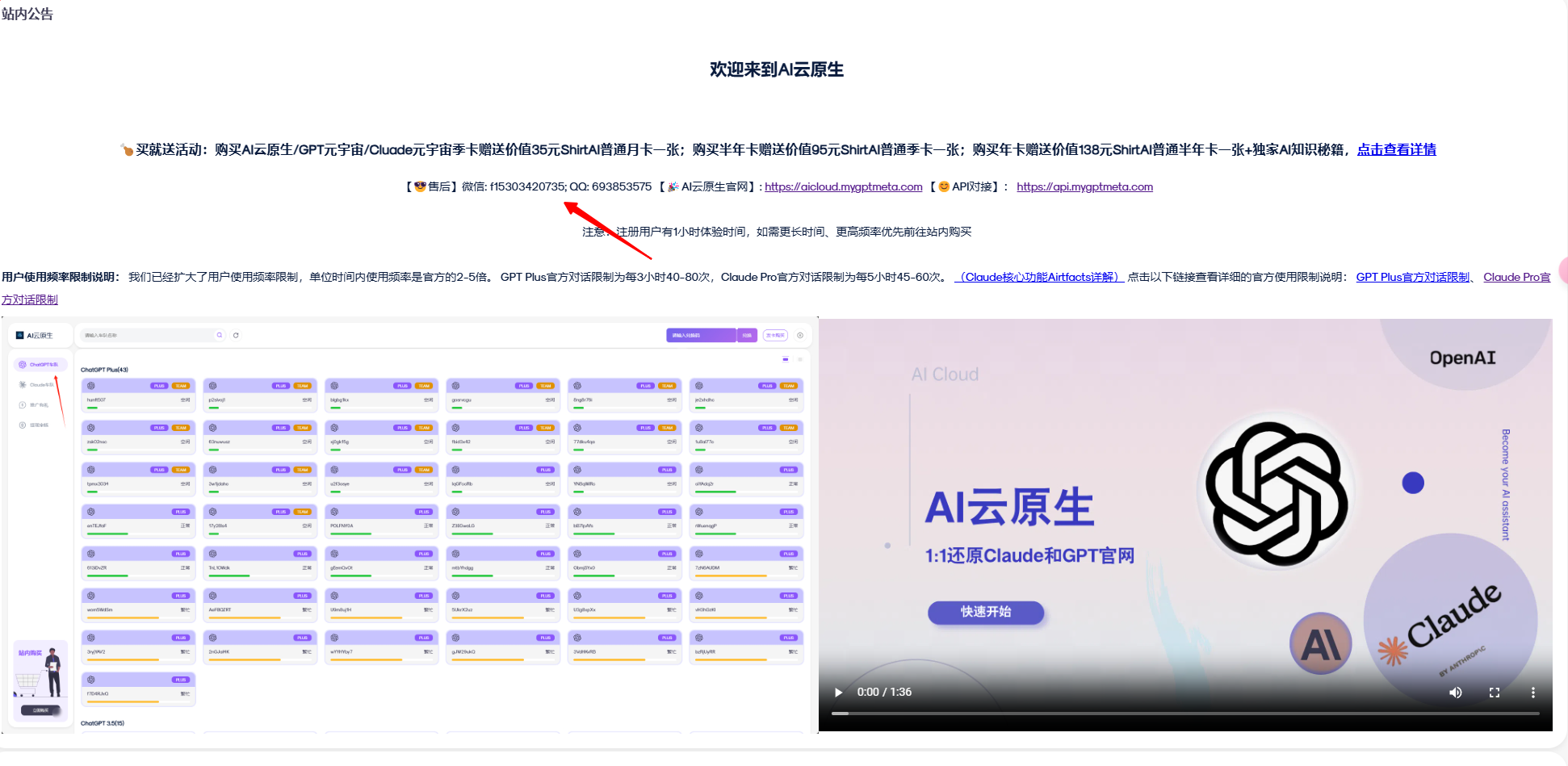The image size is (1568, 766).
Task: Play the AI云原生 intro video
Action: [x=838, y=693]
